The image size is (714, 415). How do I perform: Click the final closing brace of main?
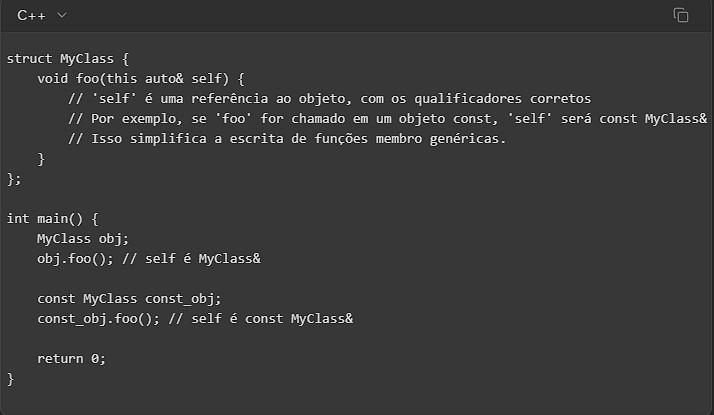11,378
